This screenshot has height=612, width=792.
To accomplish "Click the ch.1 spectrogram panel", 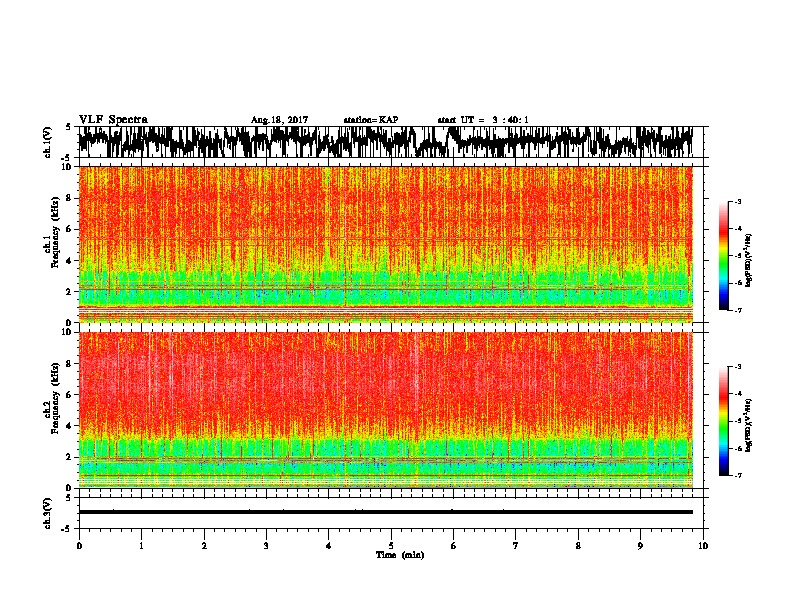I will (385, 244).
